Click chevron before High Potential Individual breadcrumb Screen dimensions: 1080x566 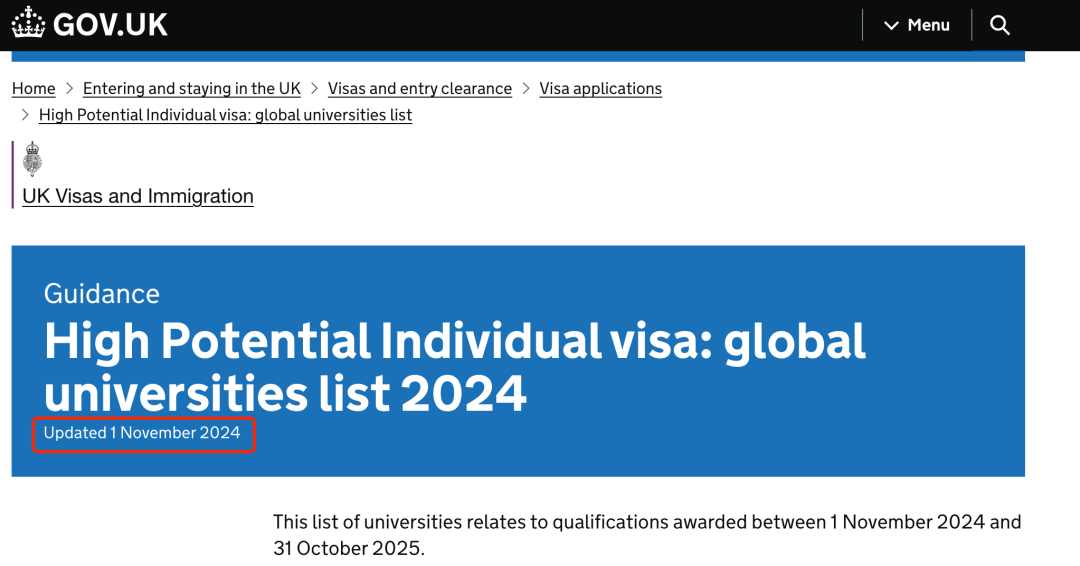(25, 115)
